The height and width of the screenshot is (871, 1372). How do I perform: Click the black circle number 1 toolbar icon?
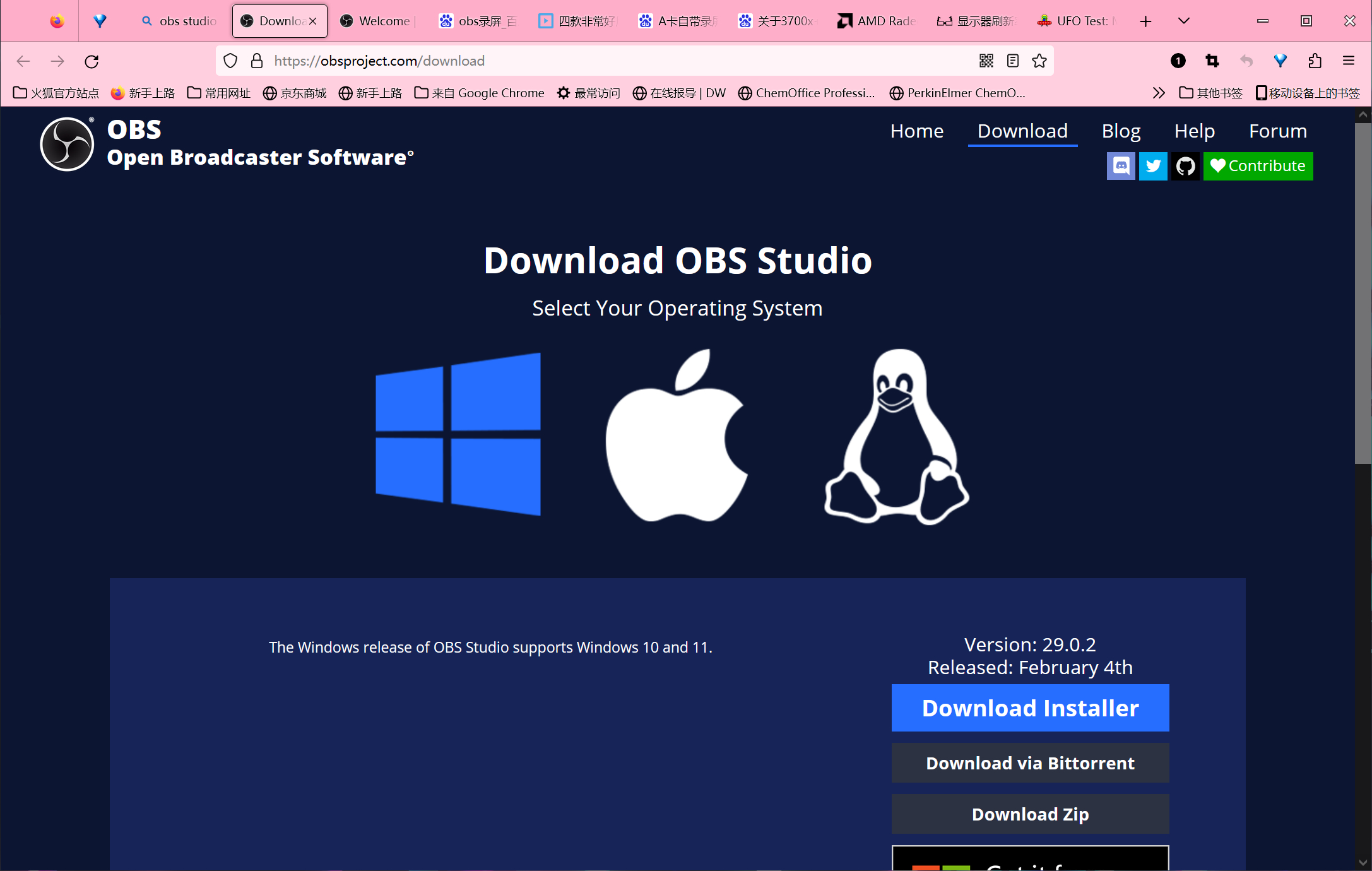[1178, 61]
